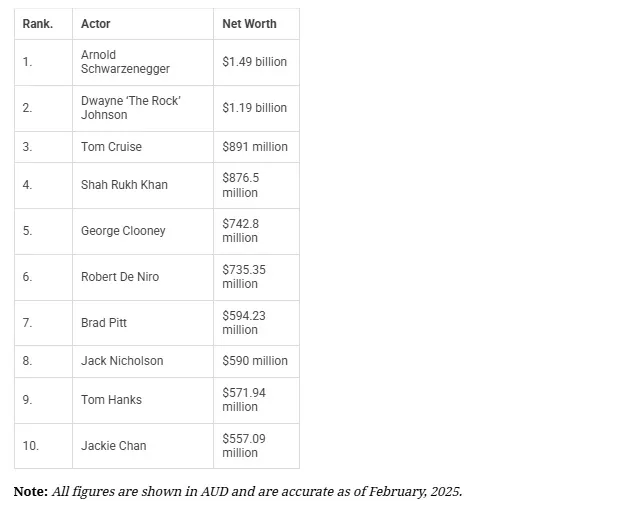
Task: Click Dwayne 'The Rock' Johnson's name
Action: click(130, 108)
